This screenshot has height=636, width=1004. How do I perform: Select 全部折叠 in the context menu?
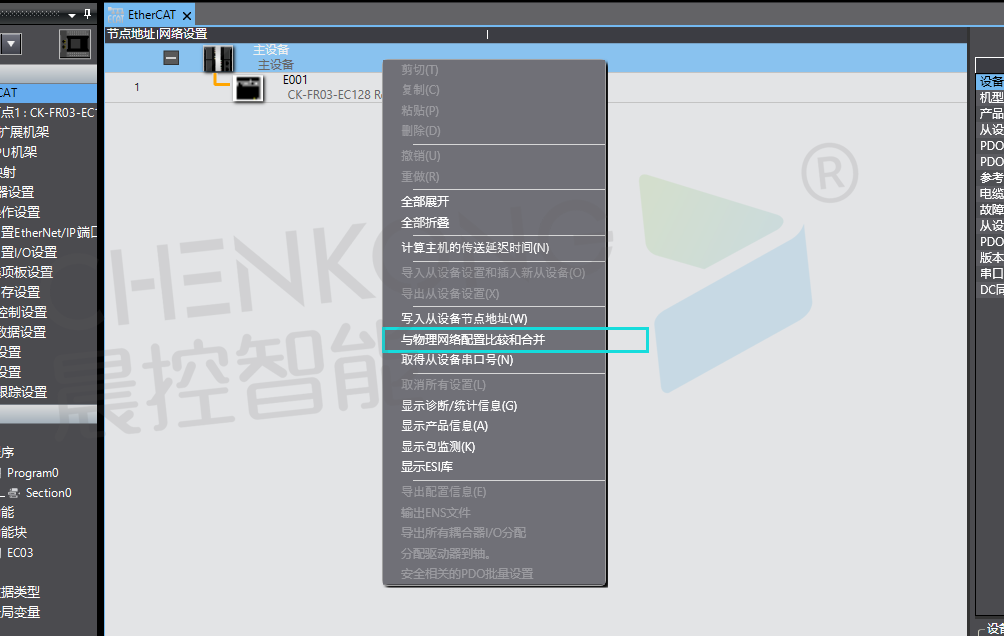pyautogui.click(x=425, y=223)
